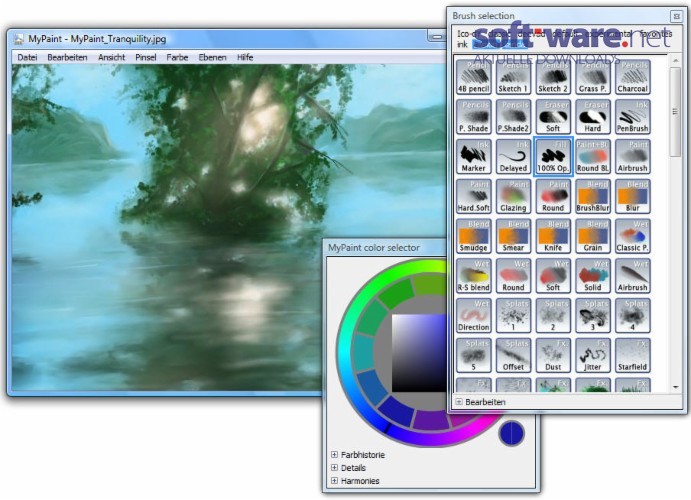
Task: Open the Farbe menu
Action: click(177, 57)
